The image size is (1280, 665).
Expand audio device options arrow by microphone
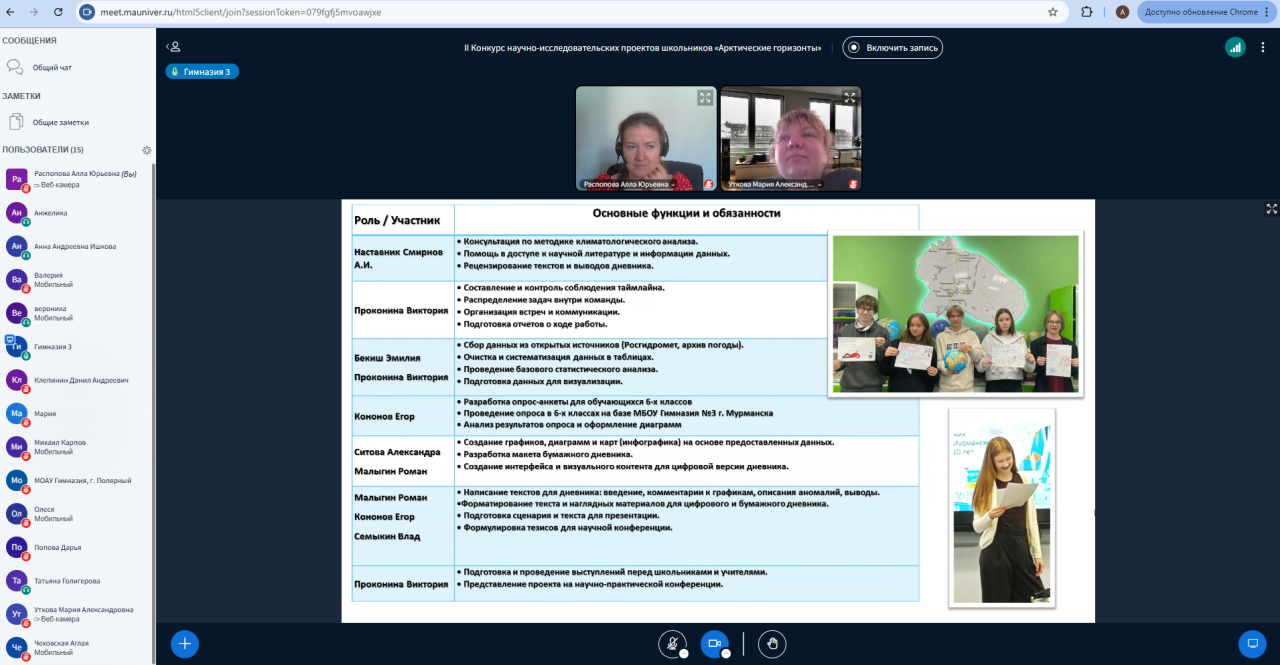click(x=684, y=654)
